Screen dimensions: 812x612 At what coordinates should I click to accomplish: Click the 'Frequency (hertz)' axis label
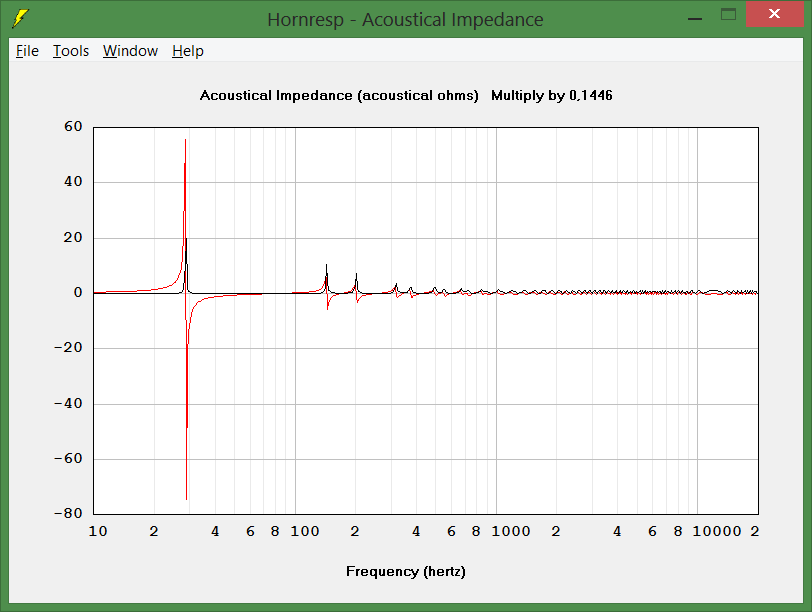(x=406, y=572)
